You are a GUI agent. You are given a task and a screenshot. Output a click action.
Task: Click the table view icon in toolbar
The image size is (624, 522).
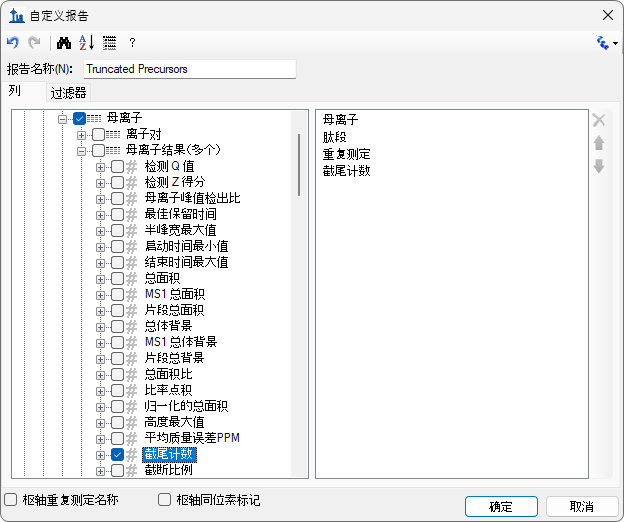(109, 43)
